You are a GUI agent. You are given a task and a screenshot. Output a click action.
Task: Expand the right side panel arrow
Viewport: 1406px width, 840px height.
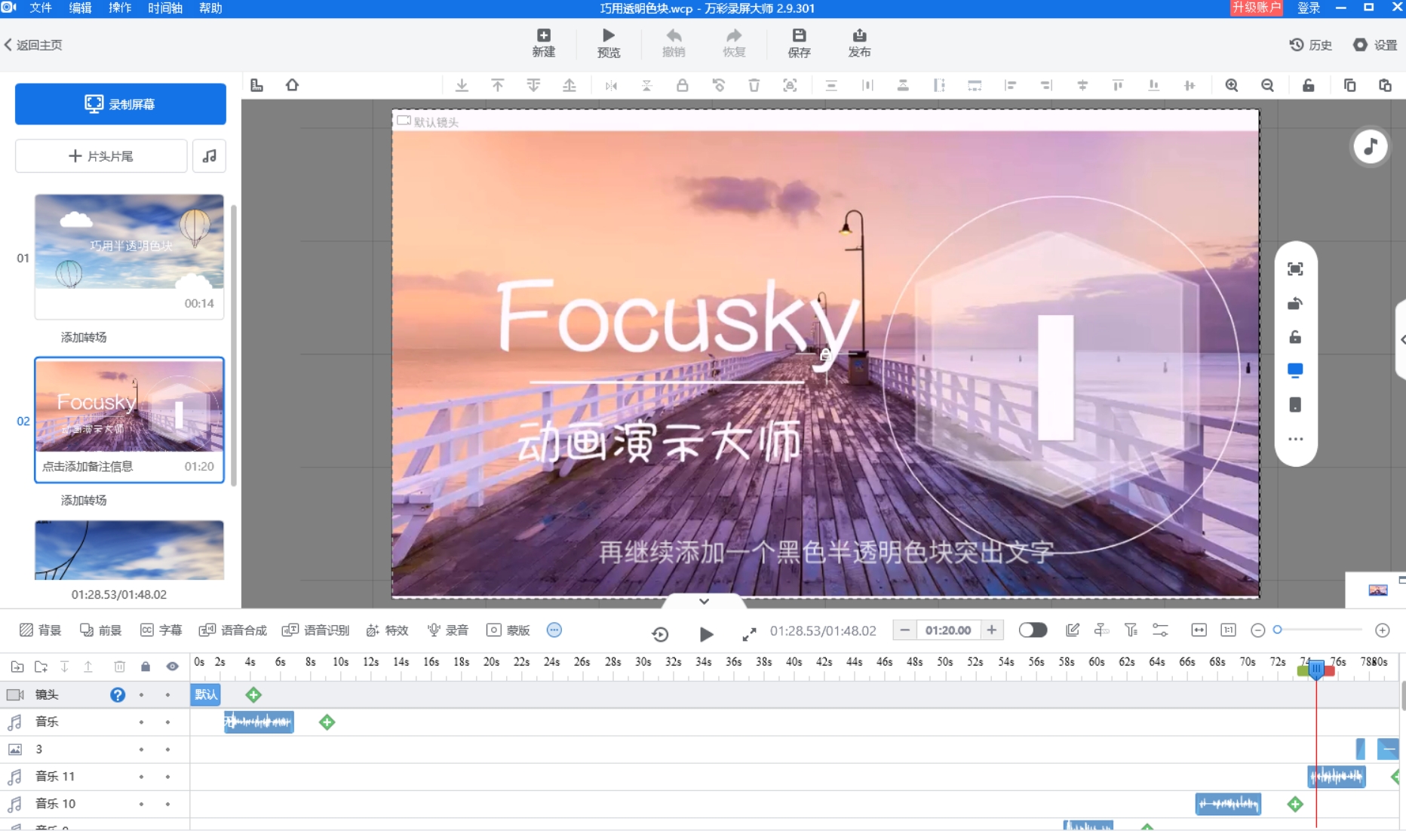pos(1402,339)
